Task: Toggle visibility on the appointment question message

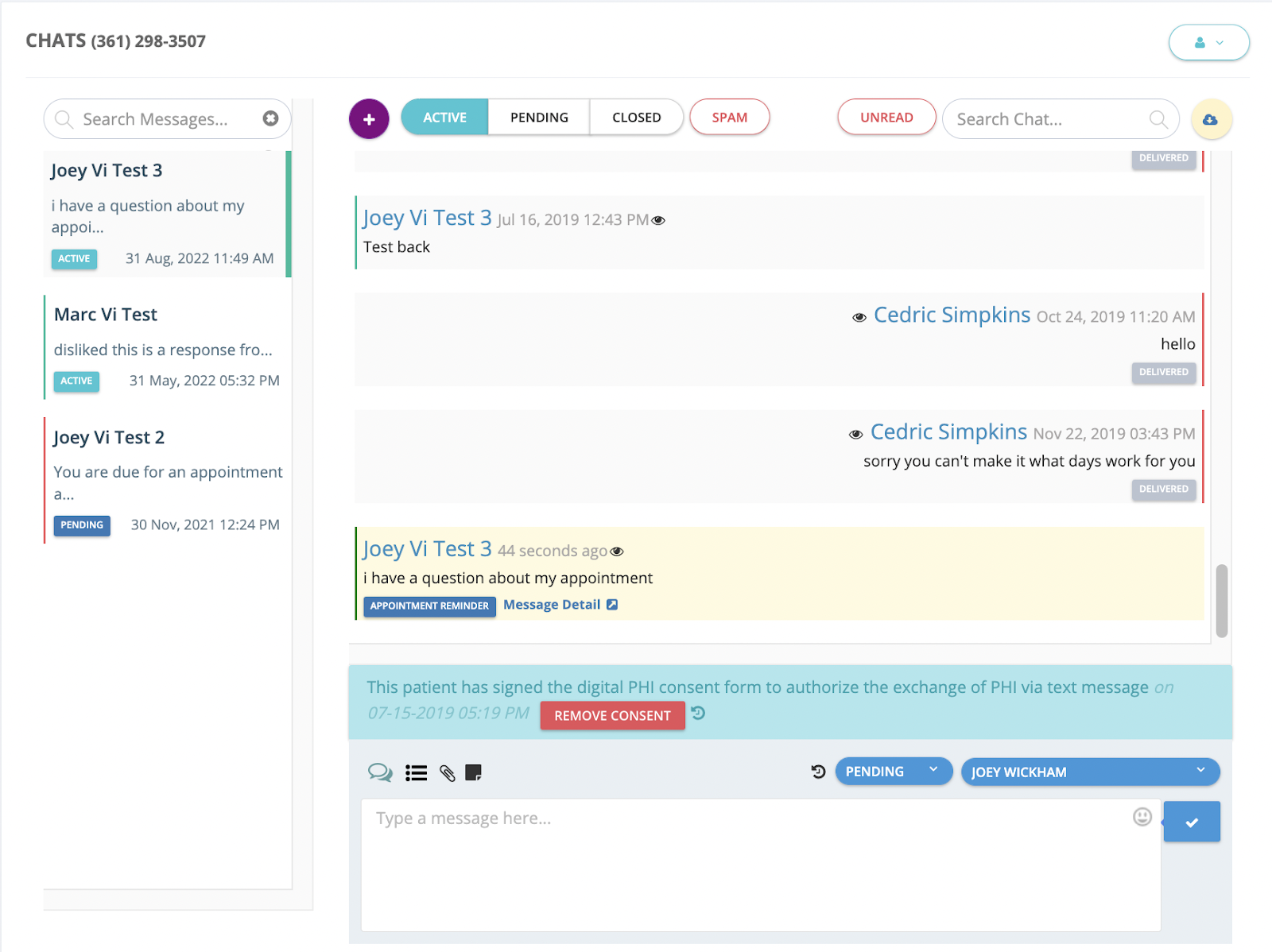Action: [x=617, y=551]
